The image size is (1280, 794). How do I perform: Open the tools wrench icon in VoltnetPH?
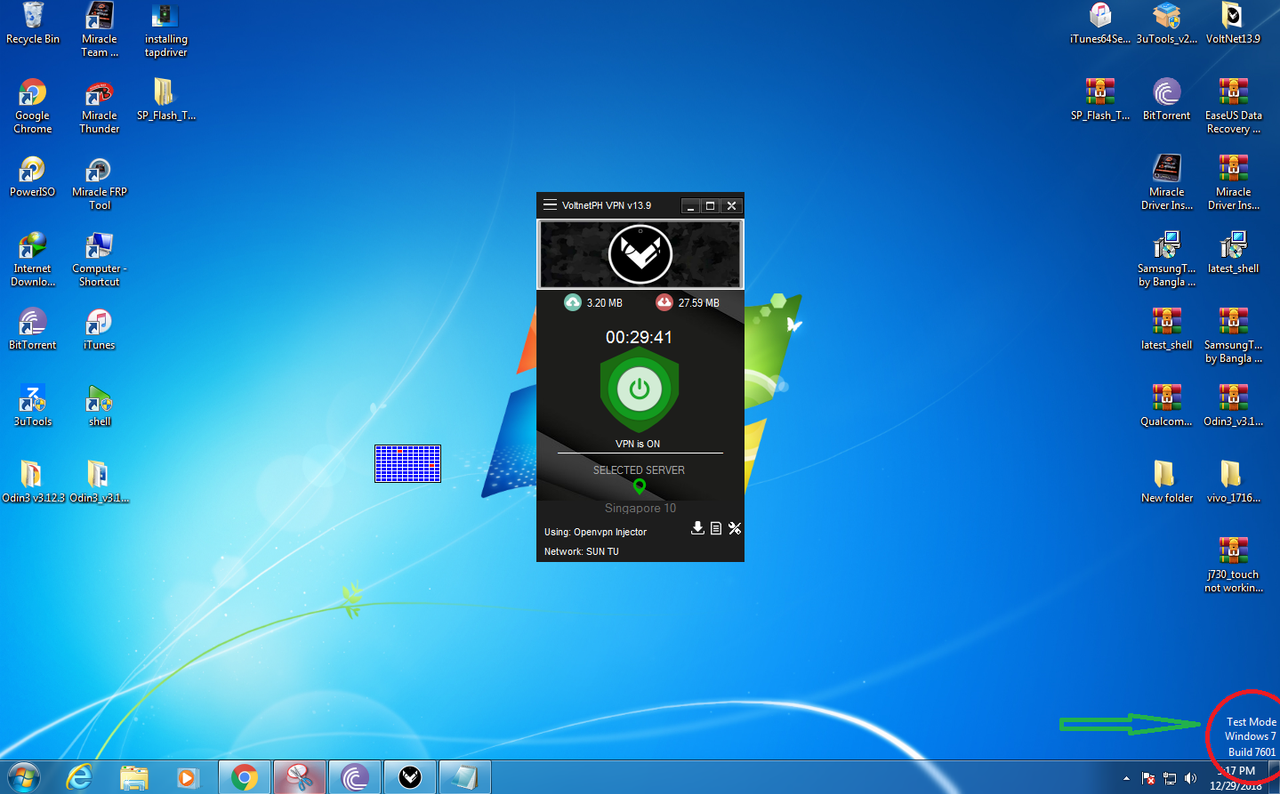pos(735,528)
